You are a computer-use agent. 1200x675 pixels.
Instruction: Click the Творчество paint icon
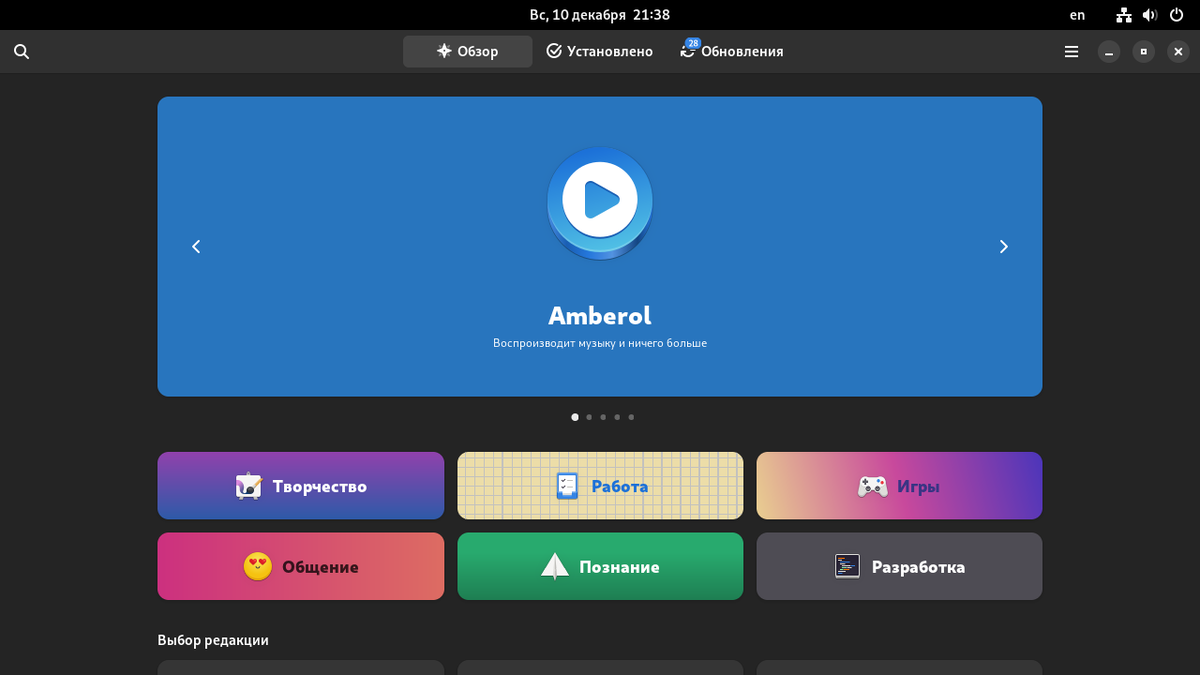(248, 486)
